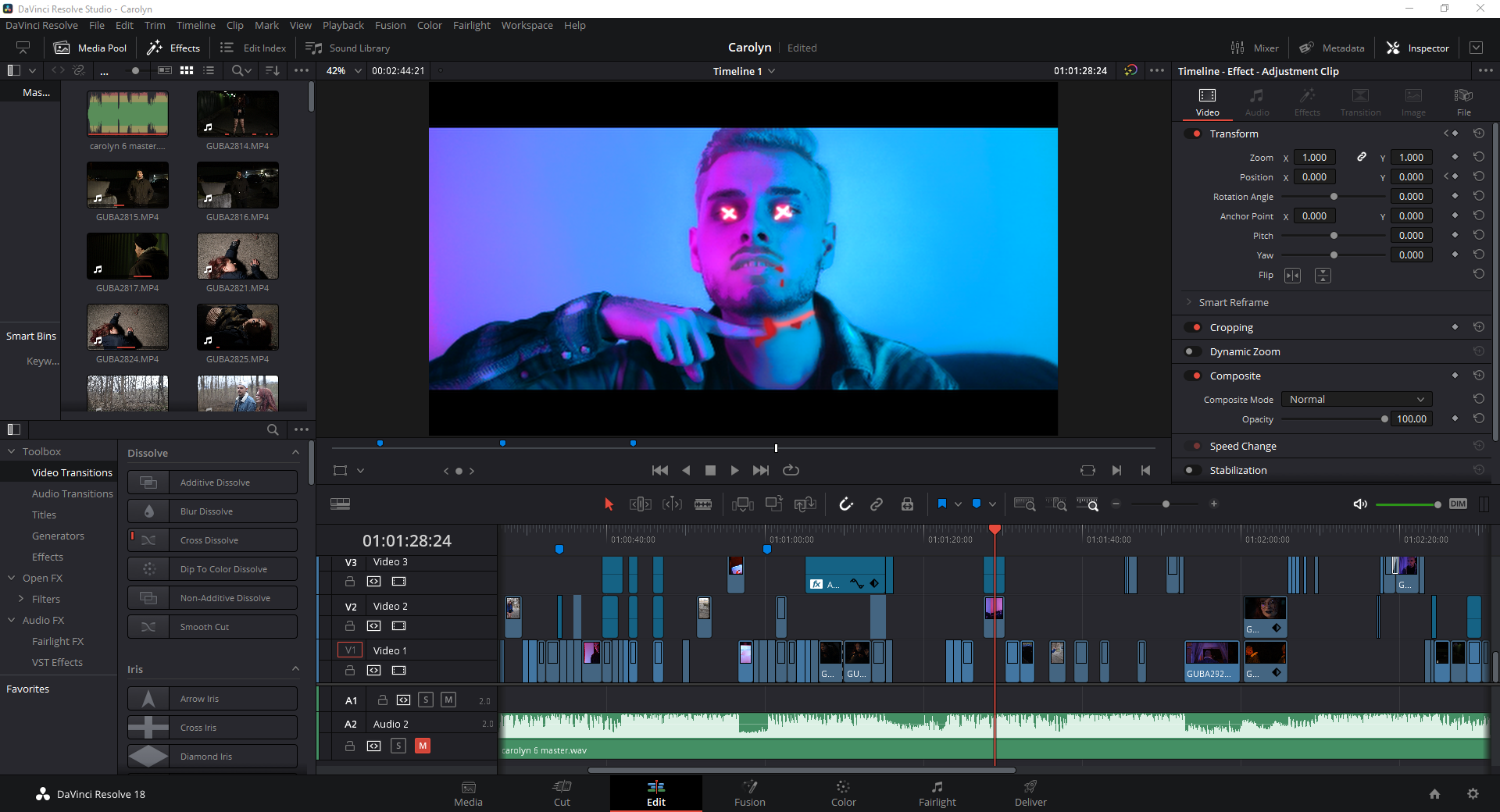Disable the Cropping section toggle

pyautogui.click(x=1192, y=327)
